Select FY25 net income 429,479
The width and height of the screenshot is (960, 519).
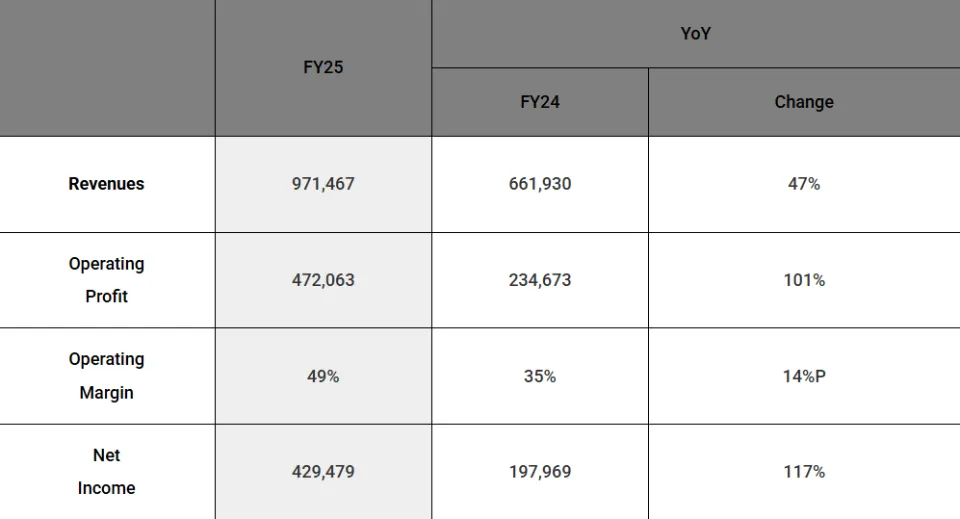(x=323, y=471)
